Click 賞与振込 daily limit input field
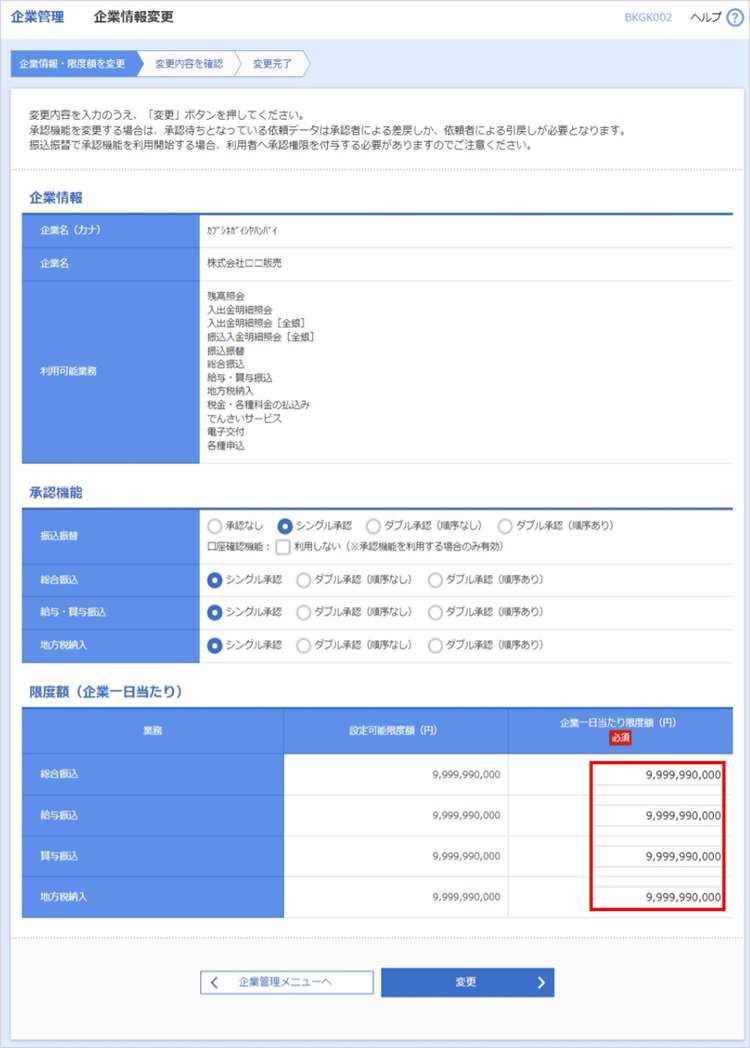 [657, 857]
